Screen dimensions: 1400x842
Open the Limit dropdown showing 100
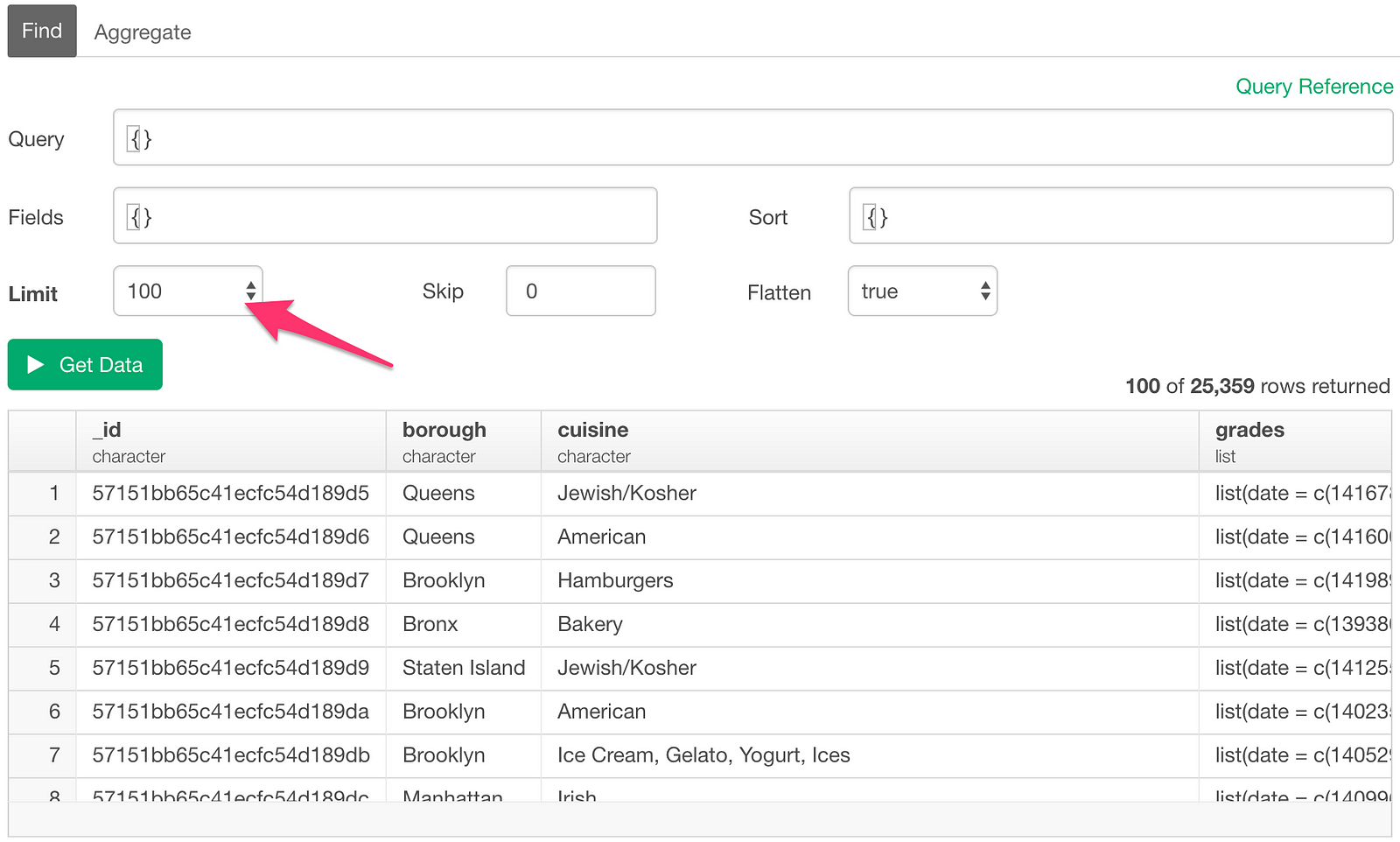[x=187, y=291]
